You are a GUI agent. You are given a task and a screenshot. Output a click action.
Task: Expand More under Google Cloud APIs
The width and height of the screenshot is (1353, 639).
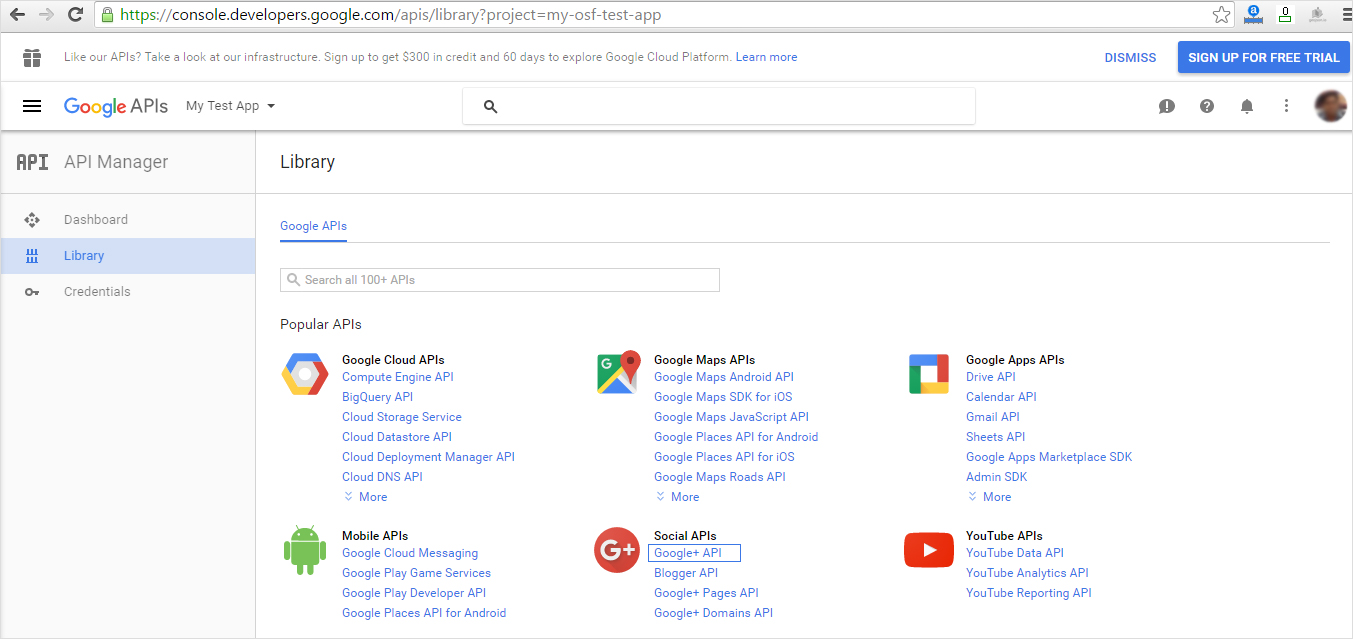(x=365, y=497)
